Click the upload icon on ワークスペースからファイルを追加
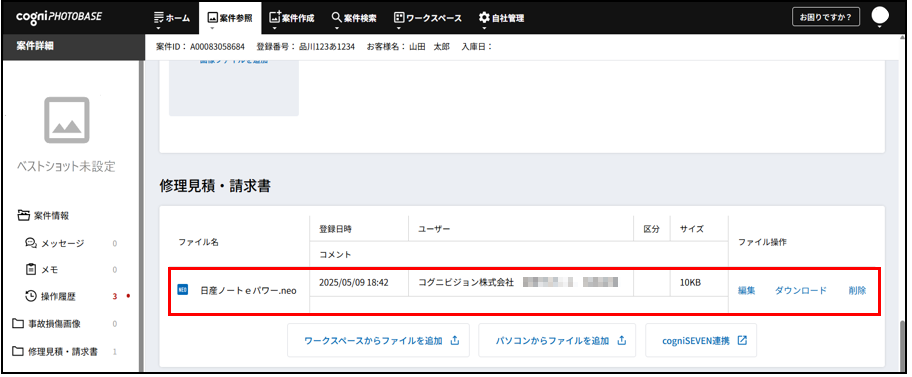 (455, 341)
